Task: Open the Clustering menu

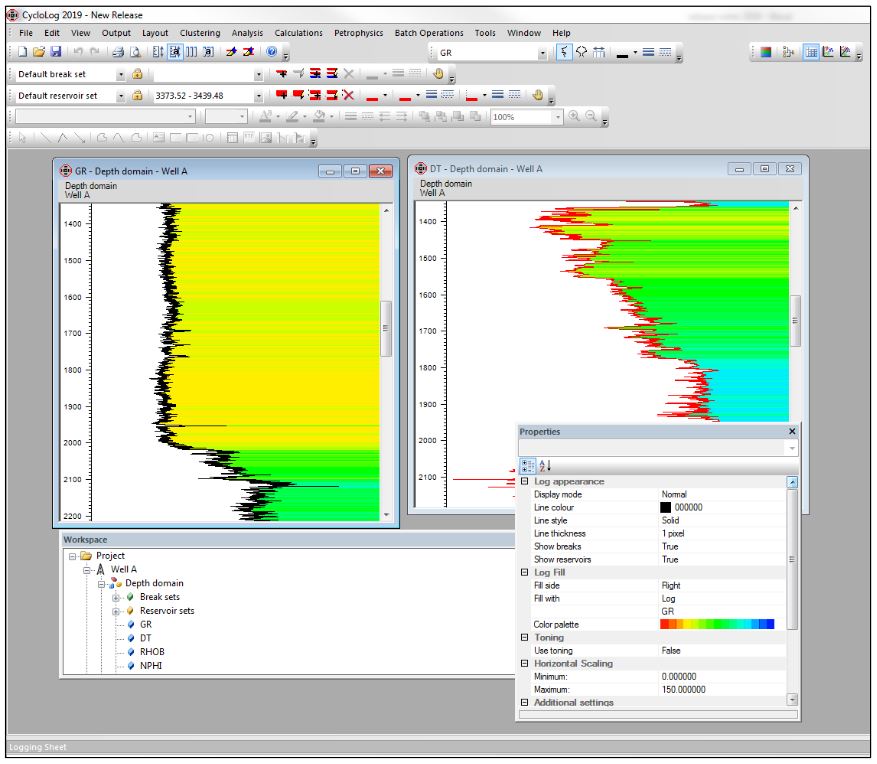Action: click(200, 33)
